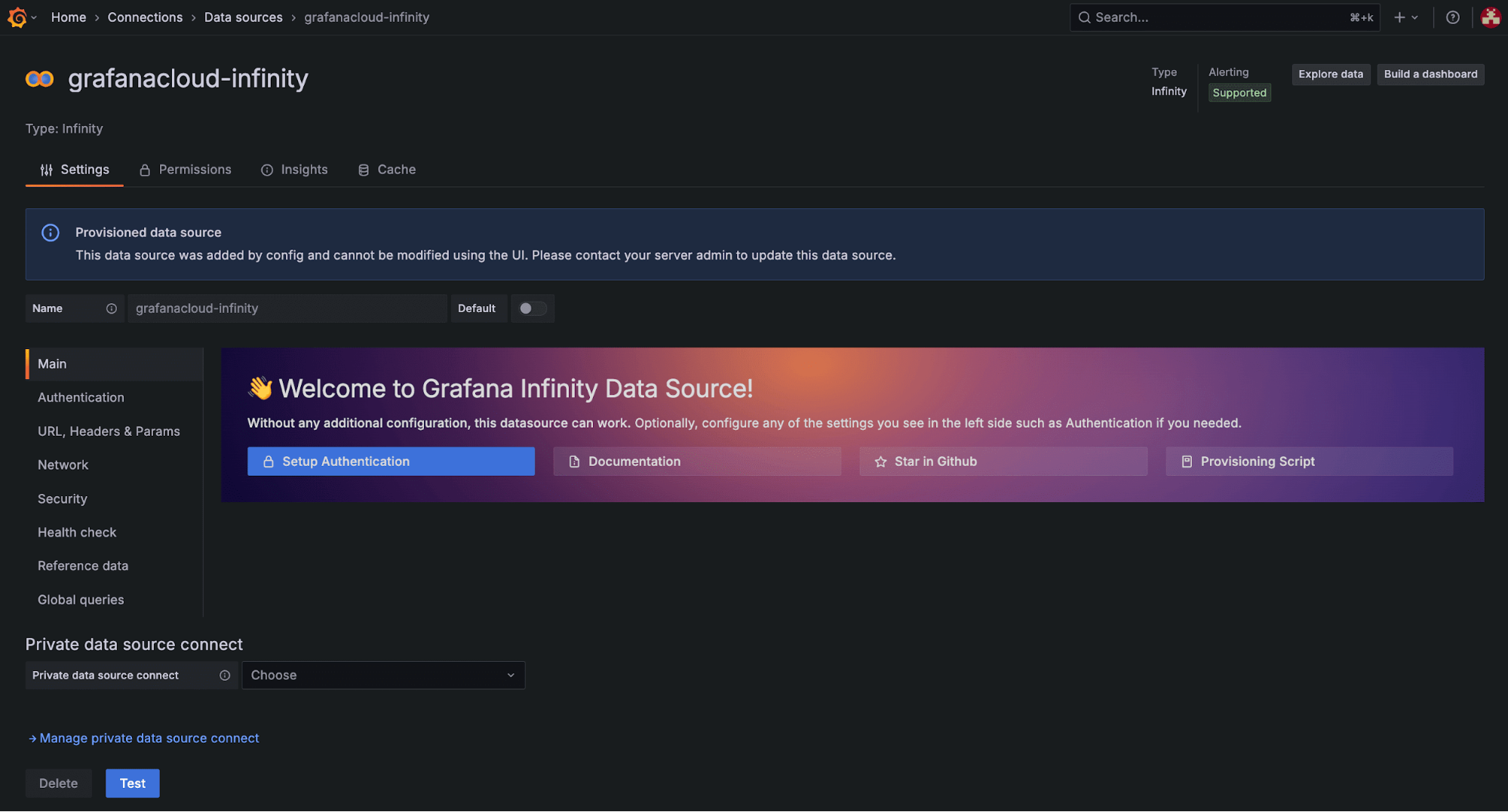This screenshot has width=1508, height=812.
Task: Click the Private data source connect info icon
Action: (x=225, y=676)
